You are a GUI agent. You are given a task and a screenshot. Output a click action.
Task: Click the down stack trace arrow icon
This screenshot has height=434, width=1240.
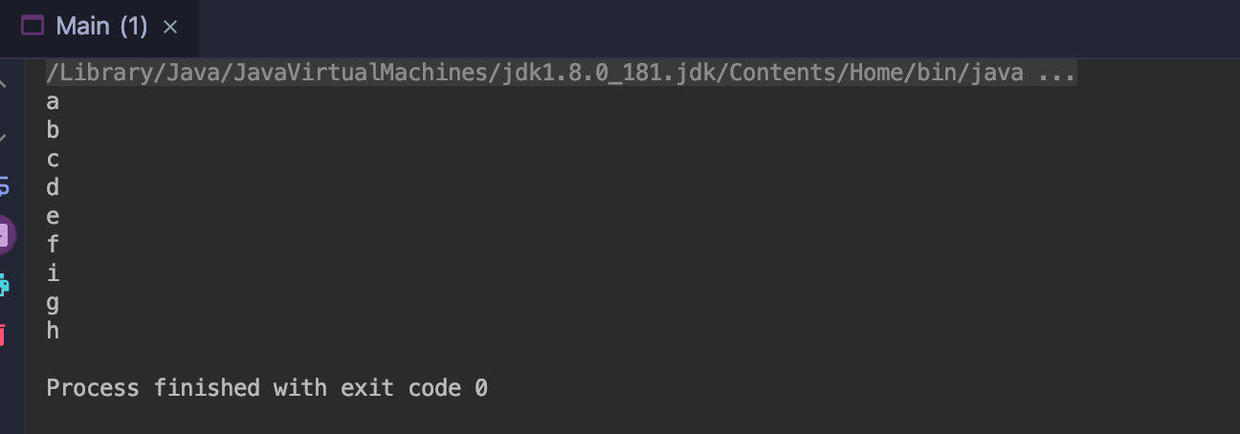pyautogui.click(x=4, y=135)
